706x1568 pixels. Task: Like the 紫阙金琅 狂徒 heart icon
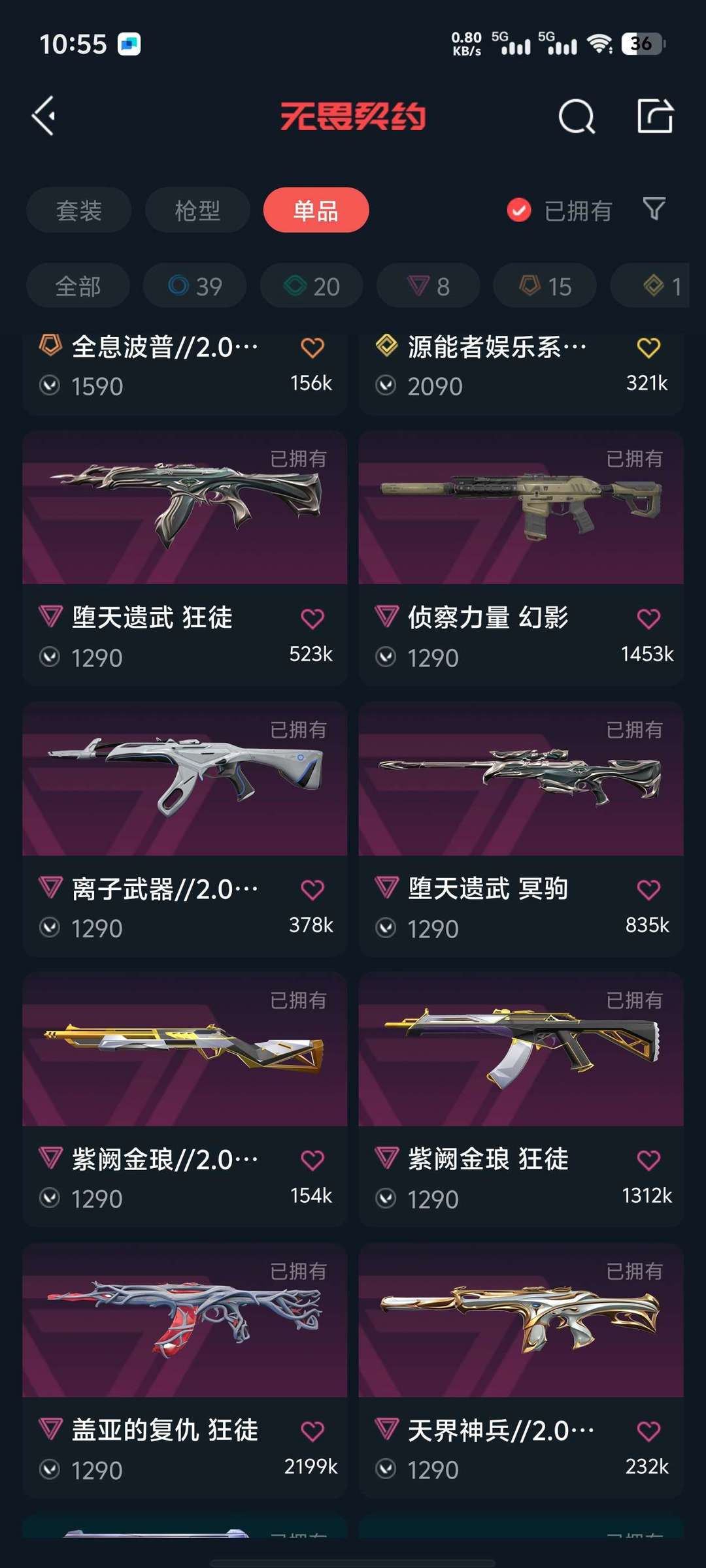(648, 1160)
